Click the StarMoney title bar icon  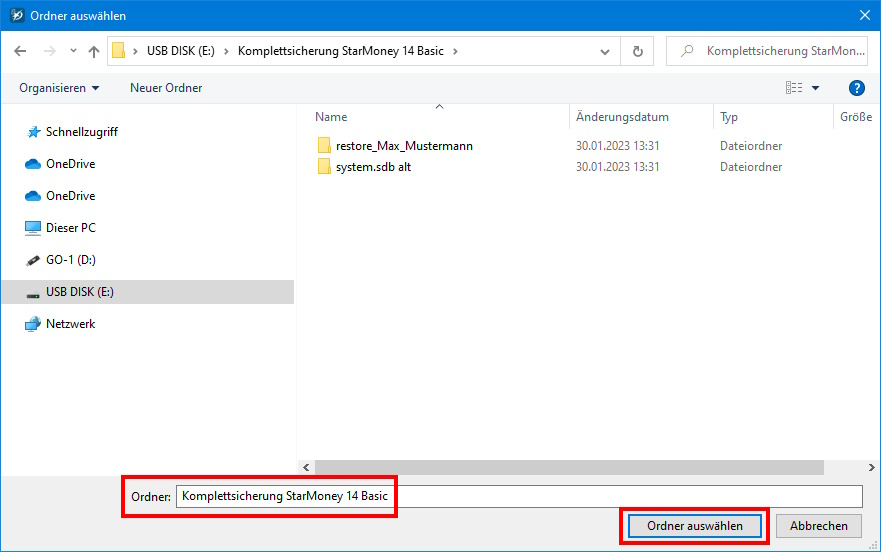click(17, 15)
